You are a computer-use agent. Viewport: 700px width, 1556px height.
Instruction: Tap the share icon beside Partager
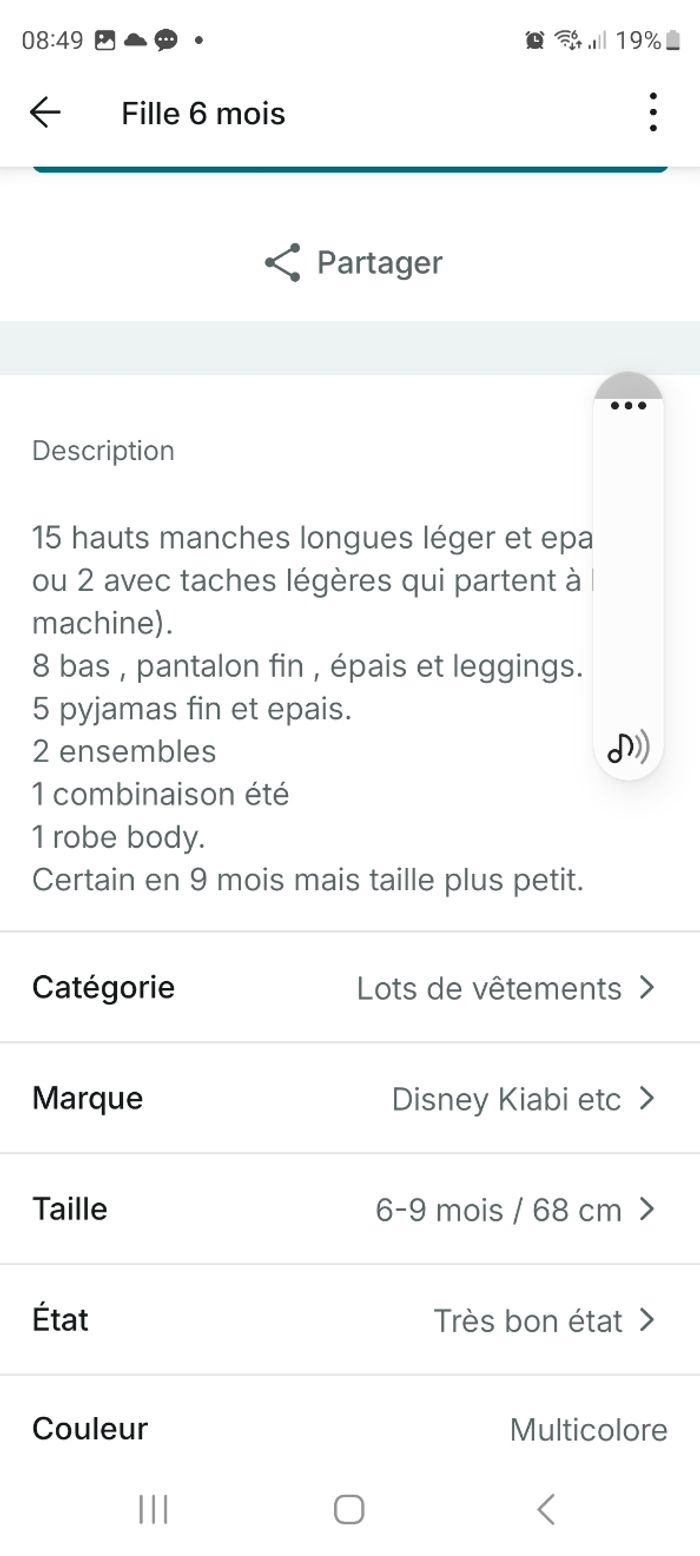[283, 262]
